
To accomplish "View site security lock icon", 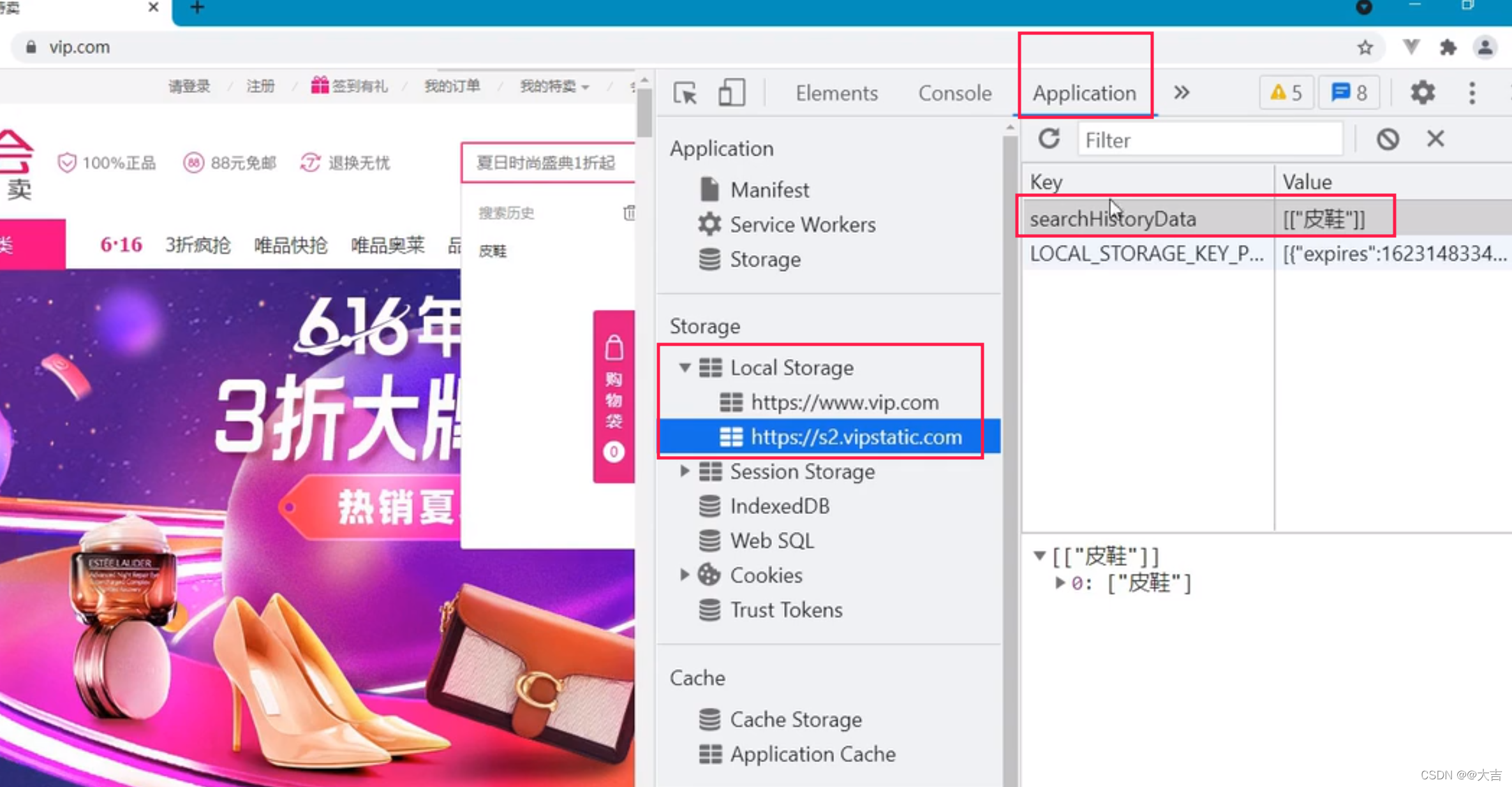I will point(31,47).
